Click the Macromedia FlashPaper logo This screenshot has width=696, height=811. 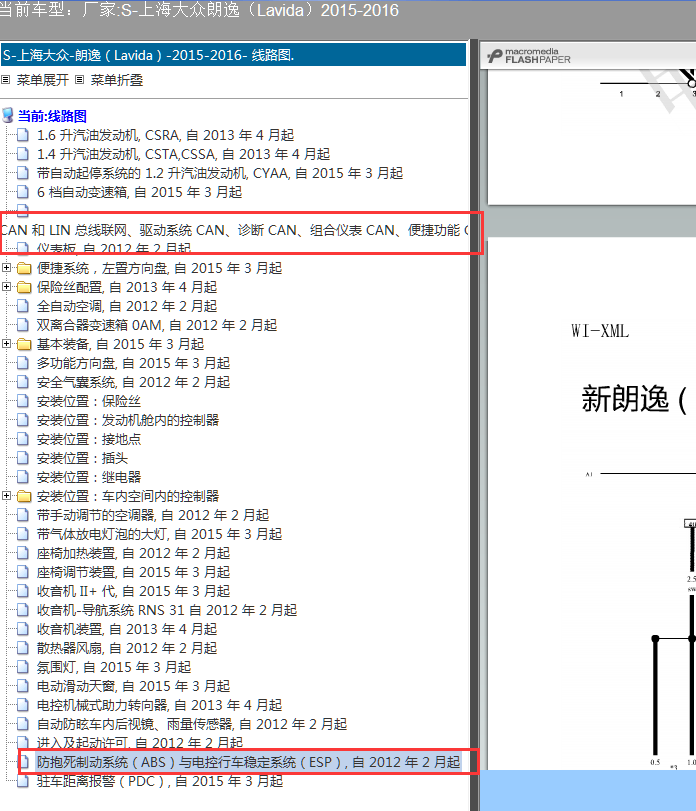(528, 56)
